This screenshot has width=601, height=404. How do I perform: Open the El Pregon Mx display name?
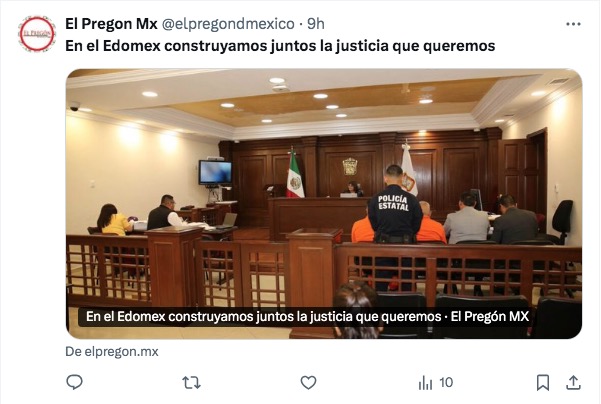click(x=111, y=24)
